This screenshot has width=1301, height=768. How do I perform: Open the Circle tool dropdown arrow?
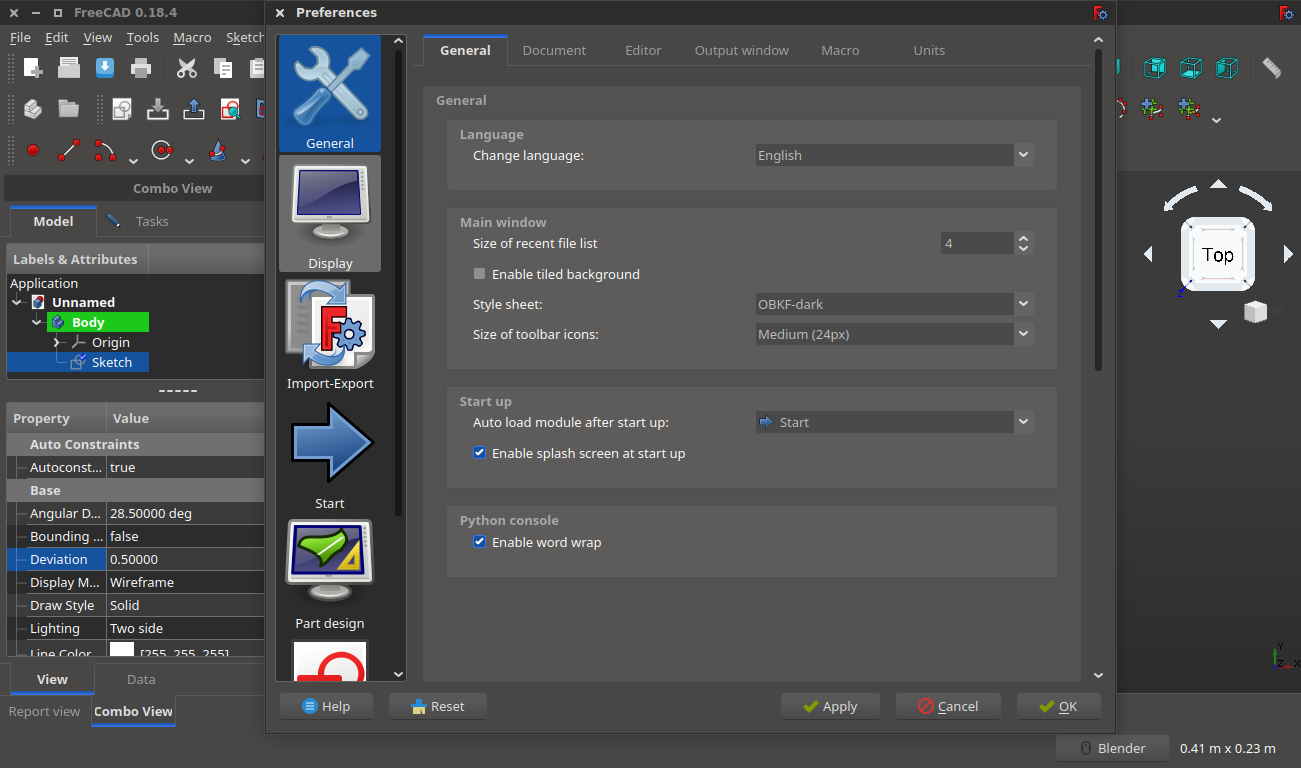click(189, 160)
